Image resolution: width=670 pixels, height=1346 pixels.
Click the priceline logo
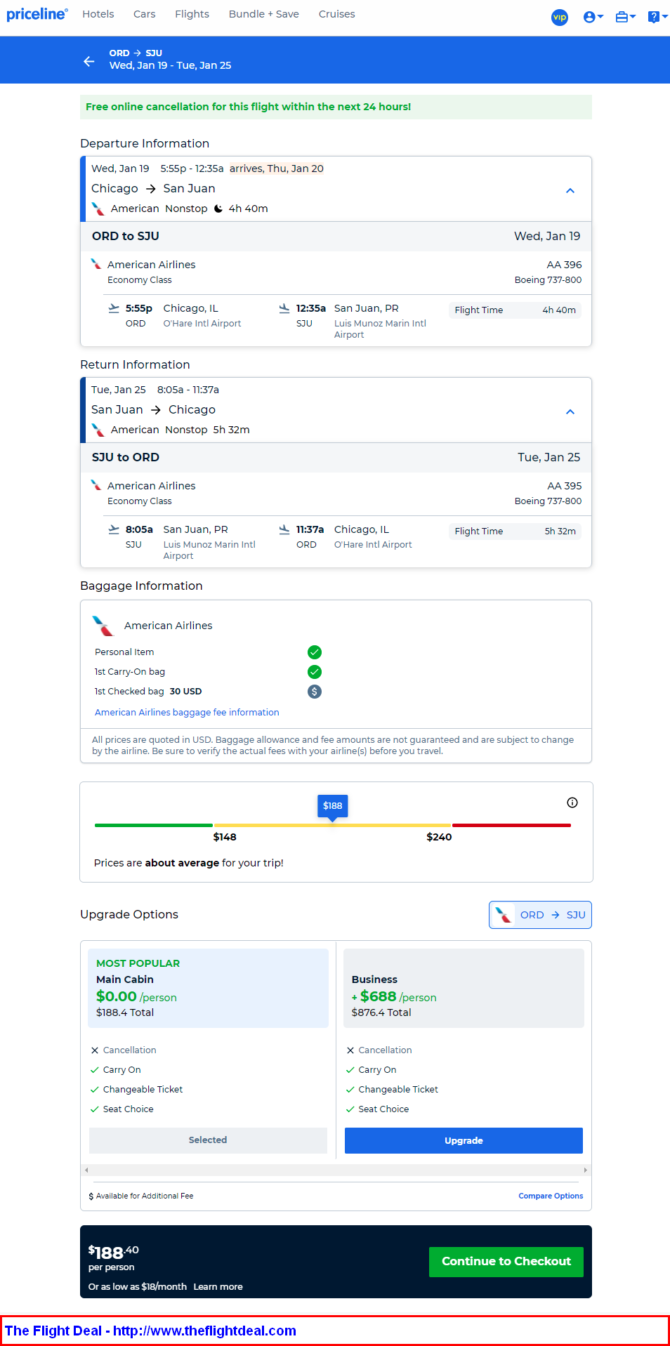(x=37, y=15)
